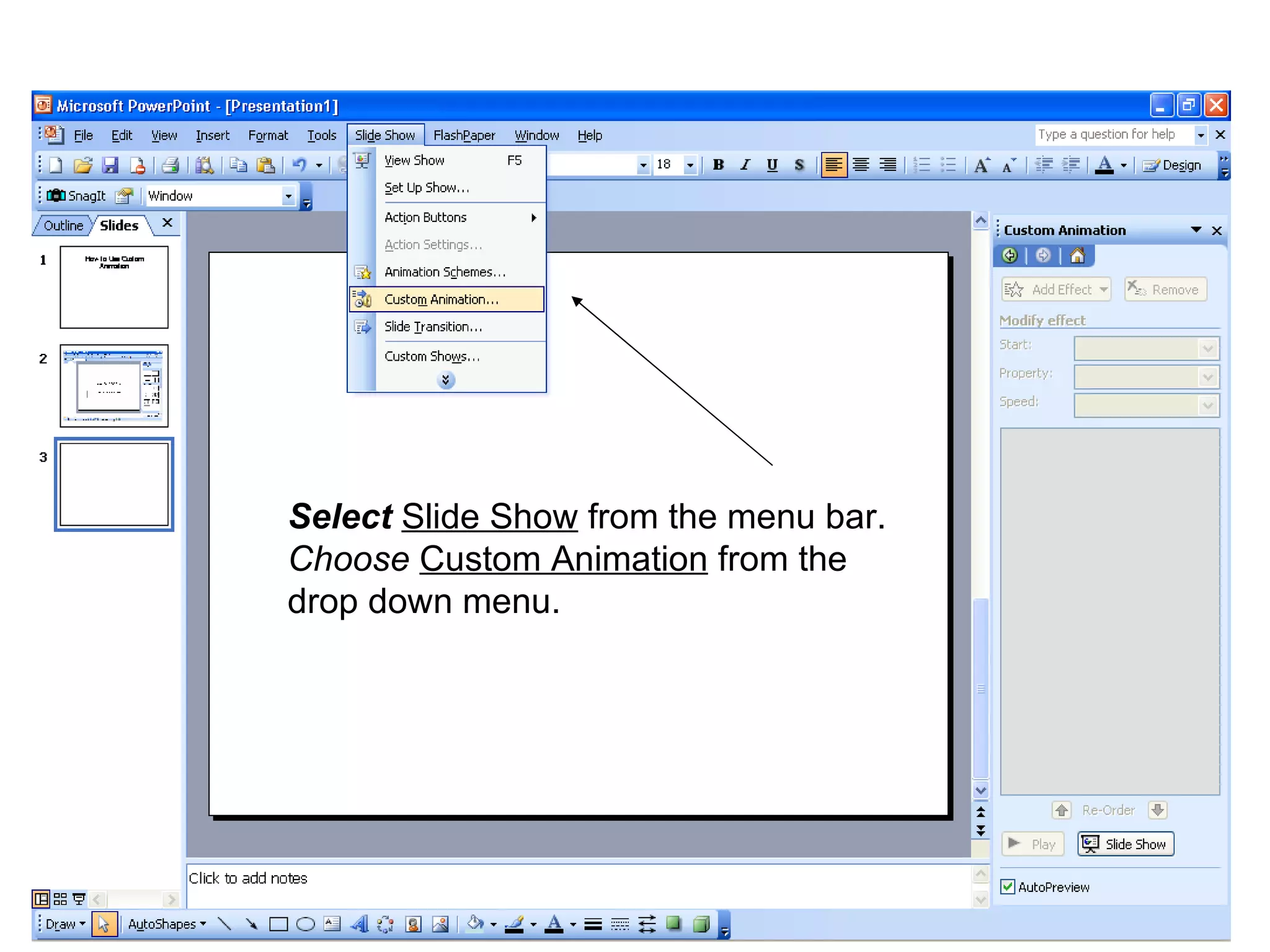Click the Numbering list icon
This screenshot has height=952, width=1270.
[922, 165]
